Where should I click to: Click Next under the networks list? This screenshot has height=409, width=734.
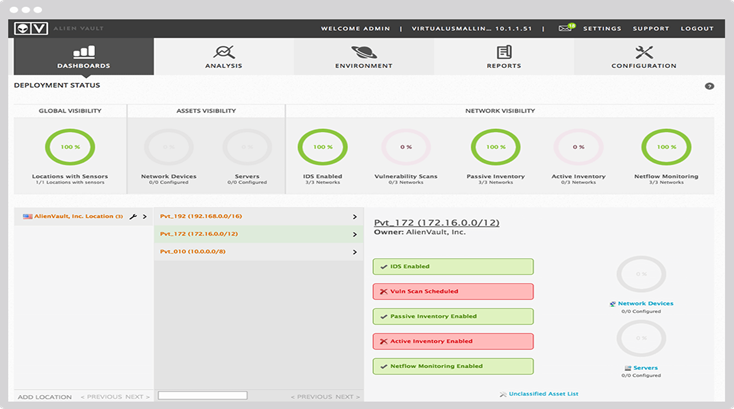click(347, 397)
